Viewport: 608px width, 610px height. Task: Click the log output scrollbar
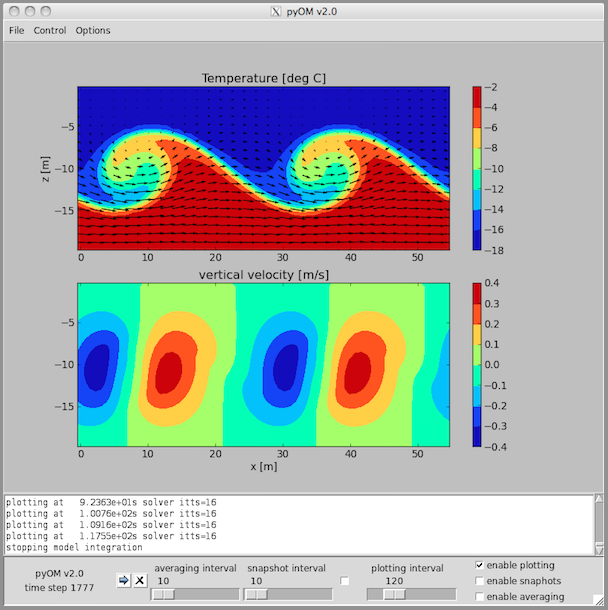[597, 524]
